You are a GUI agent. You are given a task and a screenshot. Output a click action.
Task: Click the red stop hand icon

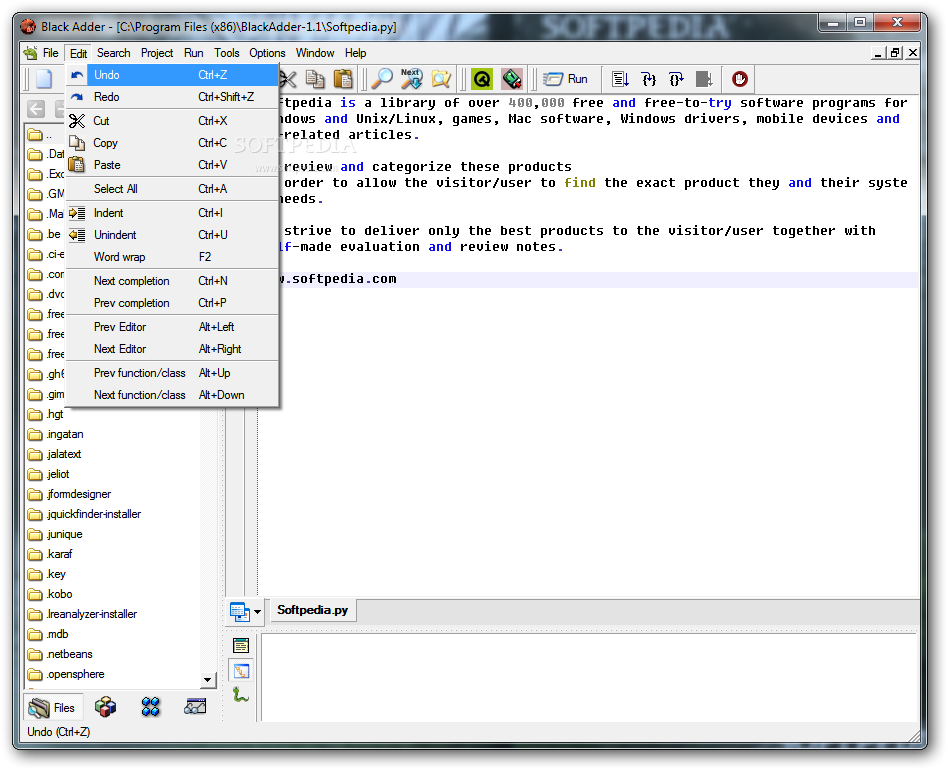coord(739,79)
